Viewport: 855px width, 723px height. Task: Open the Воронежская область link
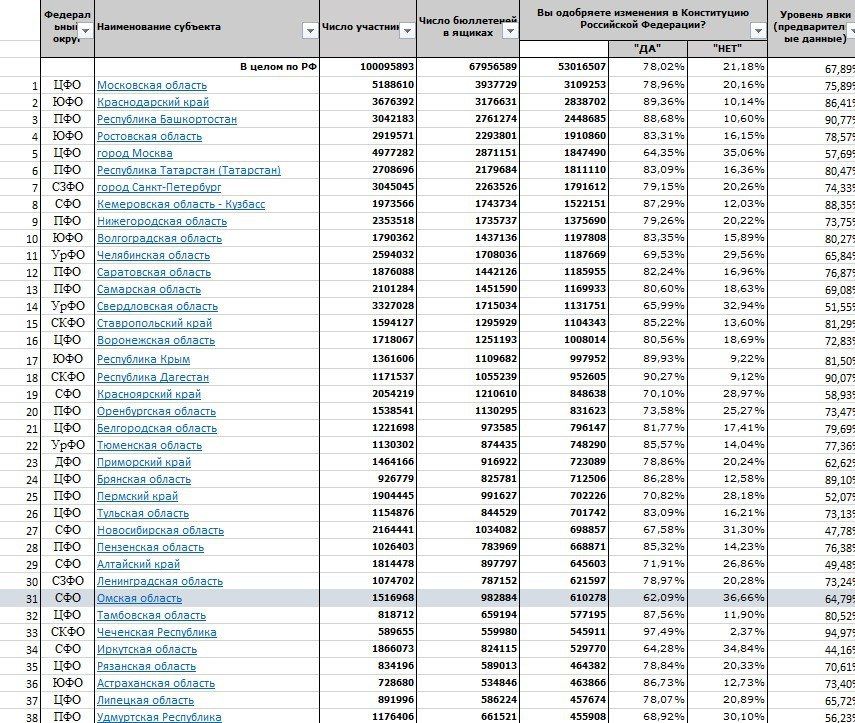coord(156,340)
